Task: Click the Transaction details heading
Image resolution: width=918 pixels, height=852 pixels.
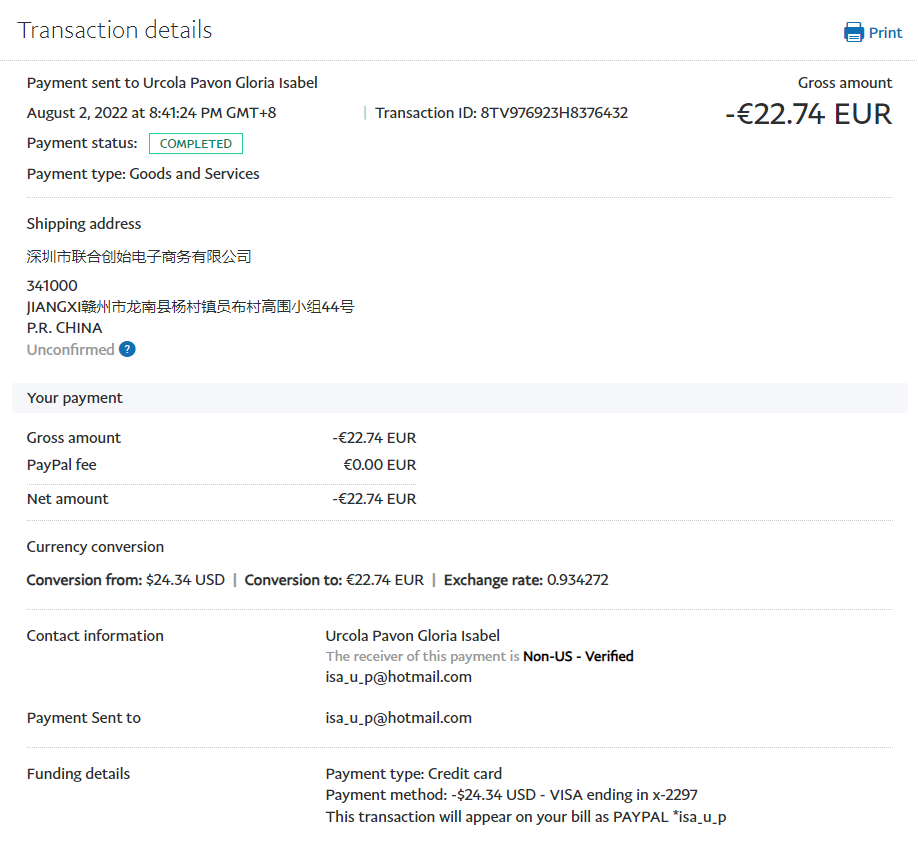Action: coord(115,30)
